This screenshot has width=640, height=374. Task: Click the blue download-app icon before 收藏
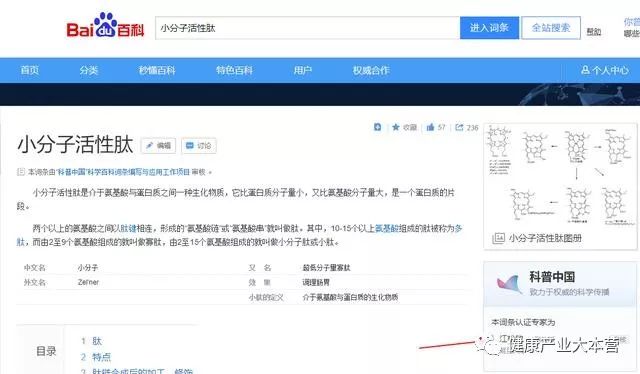click(x=378, y=127)
